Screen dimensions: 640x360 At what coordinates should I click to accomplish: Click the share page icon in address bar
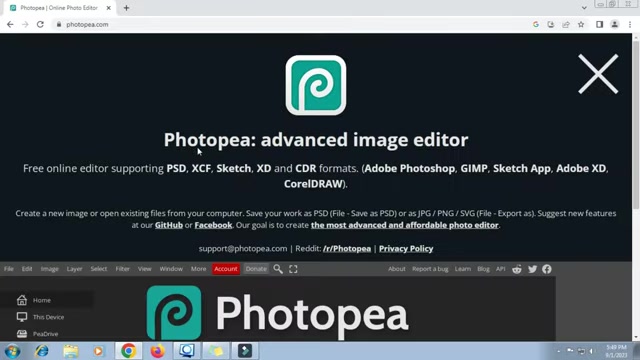566,24
